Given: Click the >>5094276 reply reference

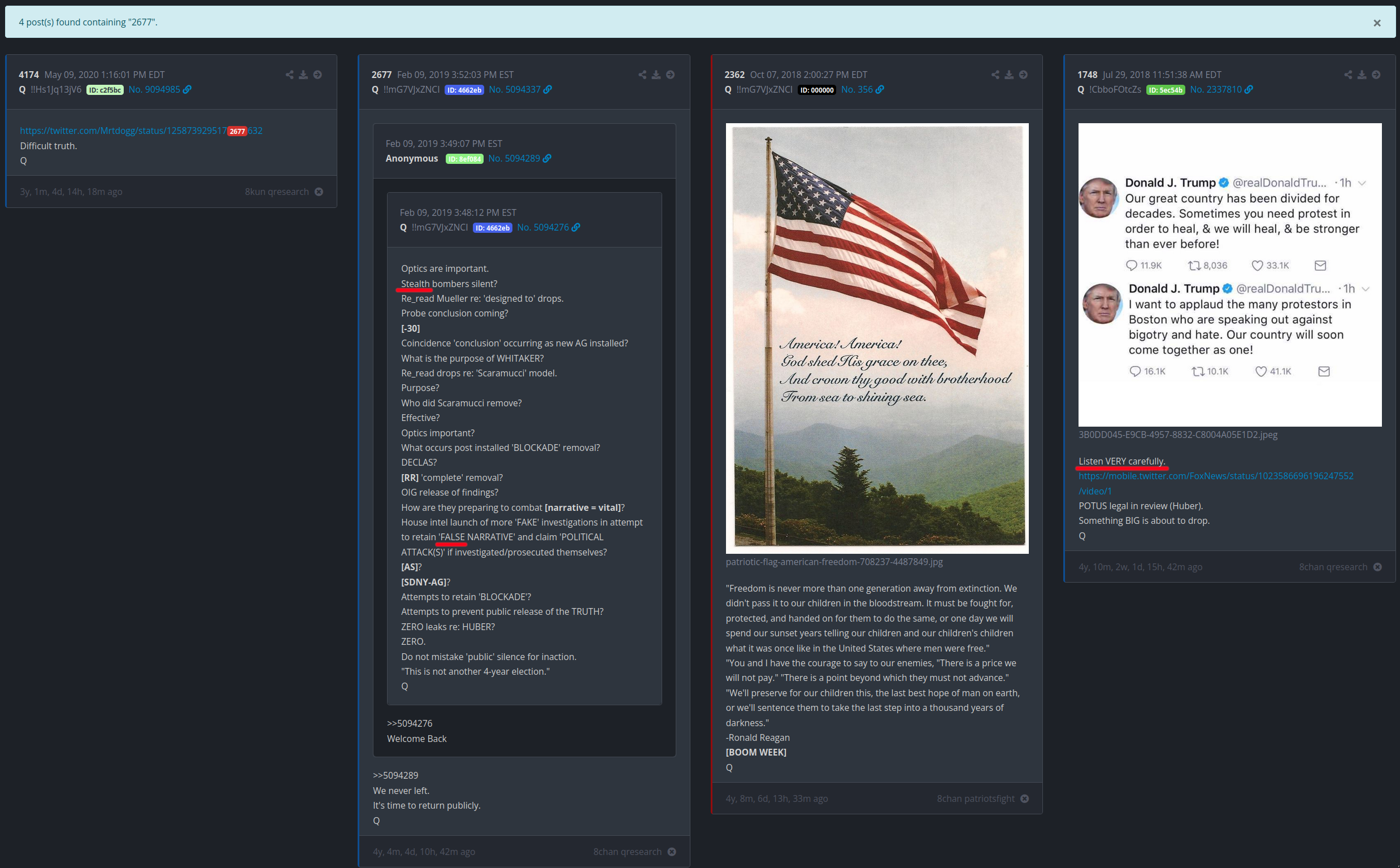Looking at the screenshot, I should point(410,723).
